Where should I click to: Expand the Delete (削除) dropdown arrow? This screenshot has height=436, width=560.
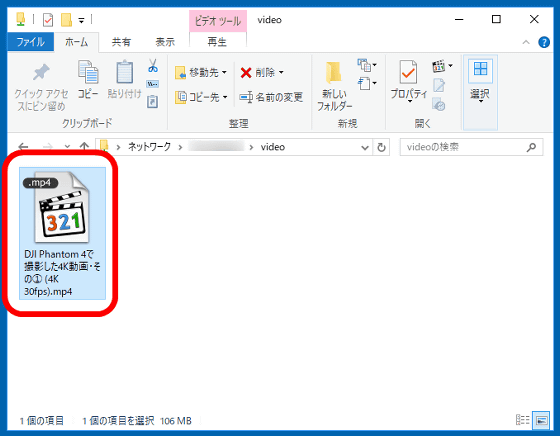coord(281,72)
